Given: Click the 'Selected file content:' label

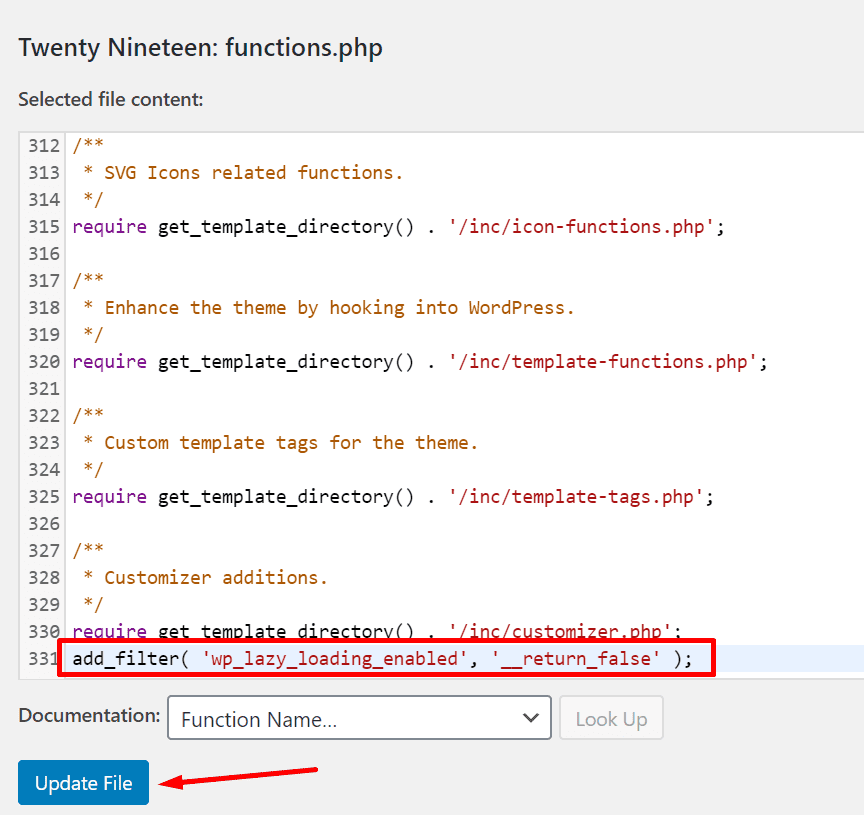Looking at the screenshot, I should pyautogui.click(x=111, y=99).
